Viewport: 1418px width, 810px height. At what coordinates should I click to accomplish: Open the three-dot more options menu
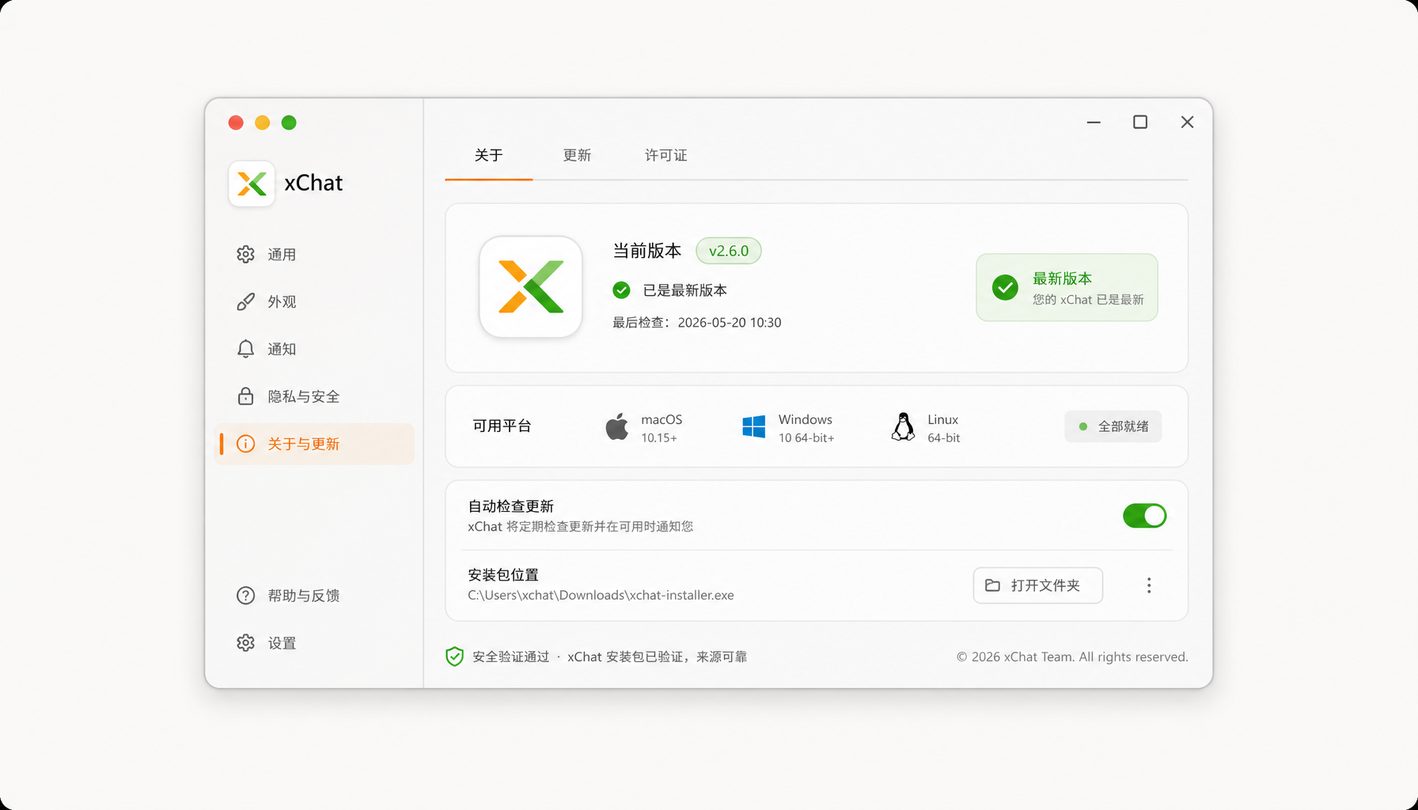1149,585
